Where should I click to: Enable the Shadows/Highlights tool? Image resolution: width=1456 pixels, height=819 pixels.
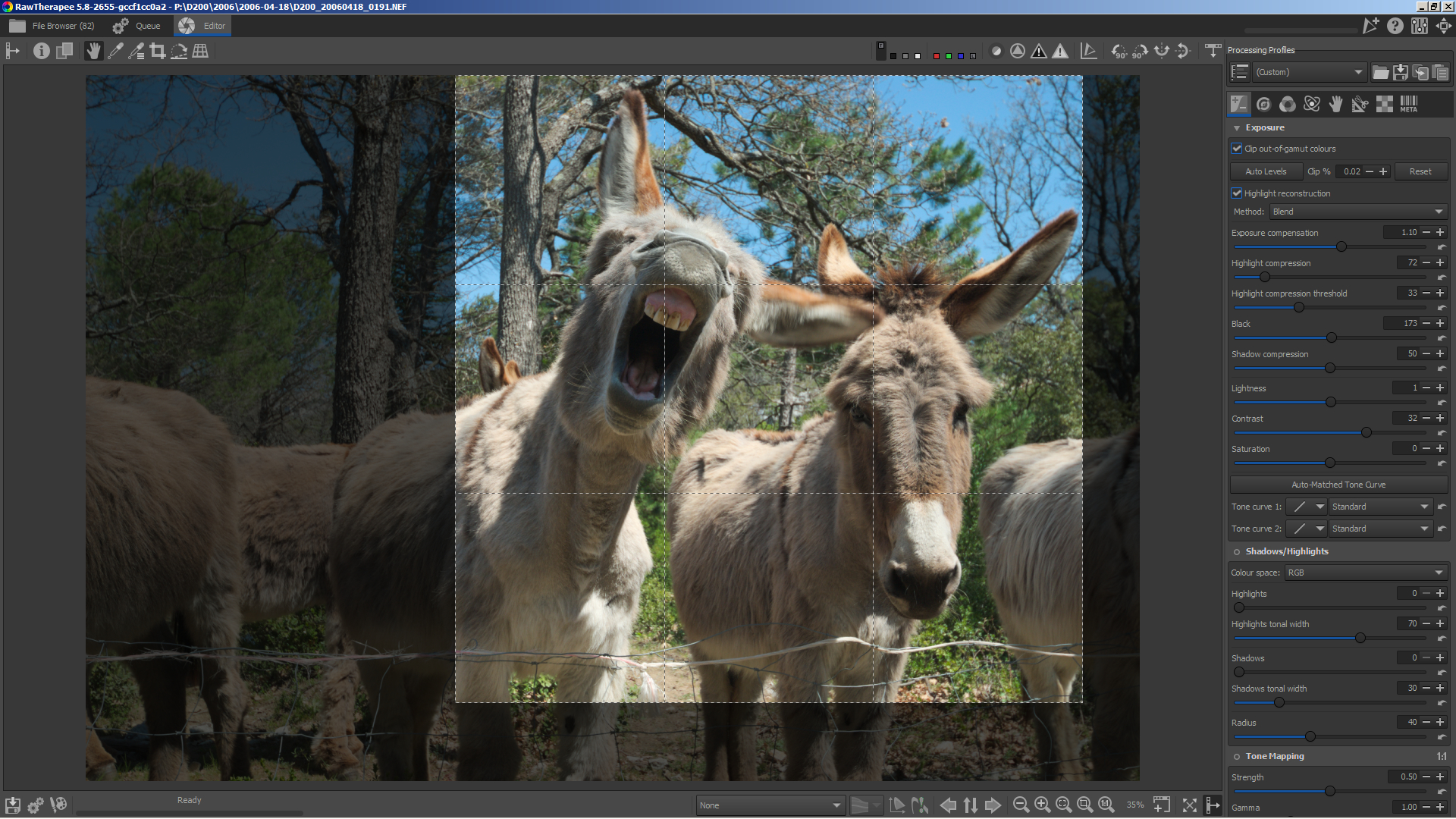pos(1237,552)
